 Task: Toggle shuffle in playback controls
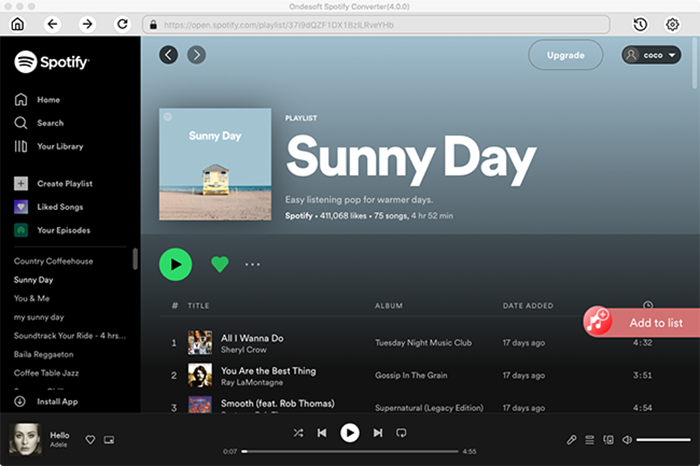coord(298,433)
